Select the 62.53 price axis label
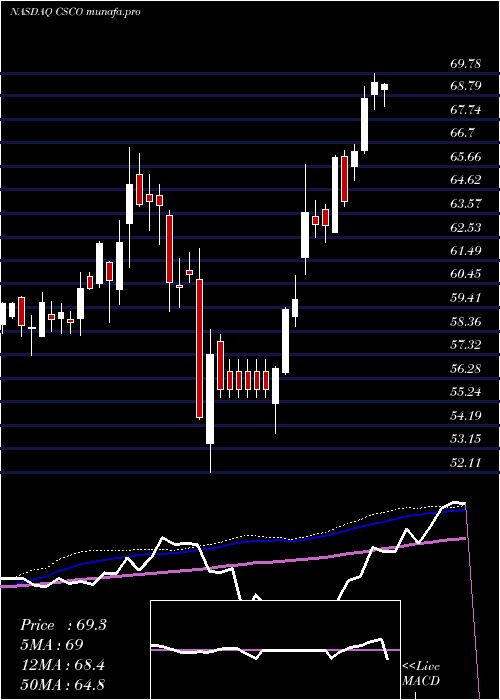This screenshot has height=700, width=500. (466, 227)
